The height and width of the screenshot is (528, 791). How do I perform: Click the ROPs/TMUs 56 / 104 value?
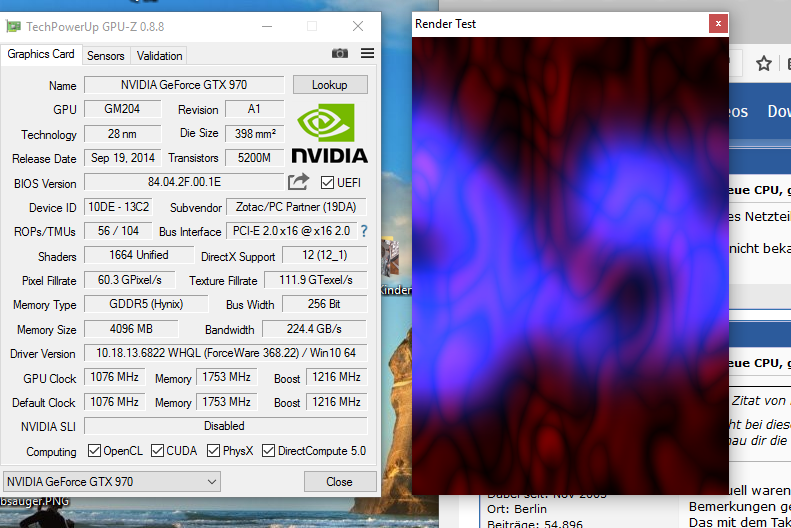click(119, 231)
